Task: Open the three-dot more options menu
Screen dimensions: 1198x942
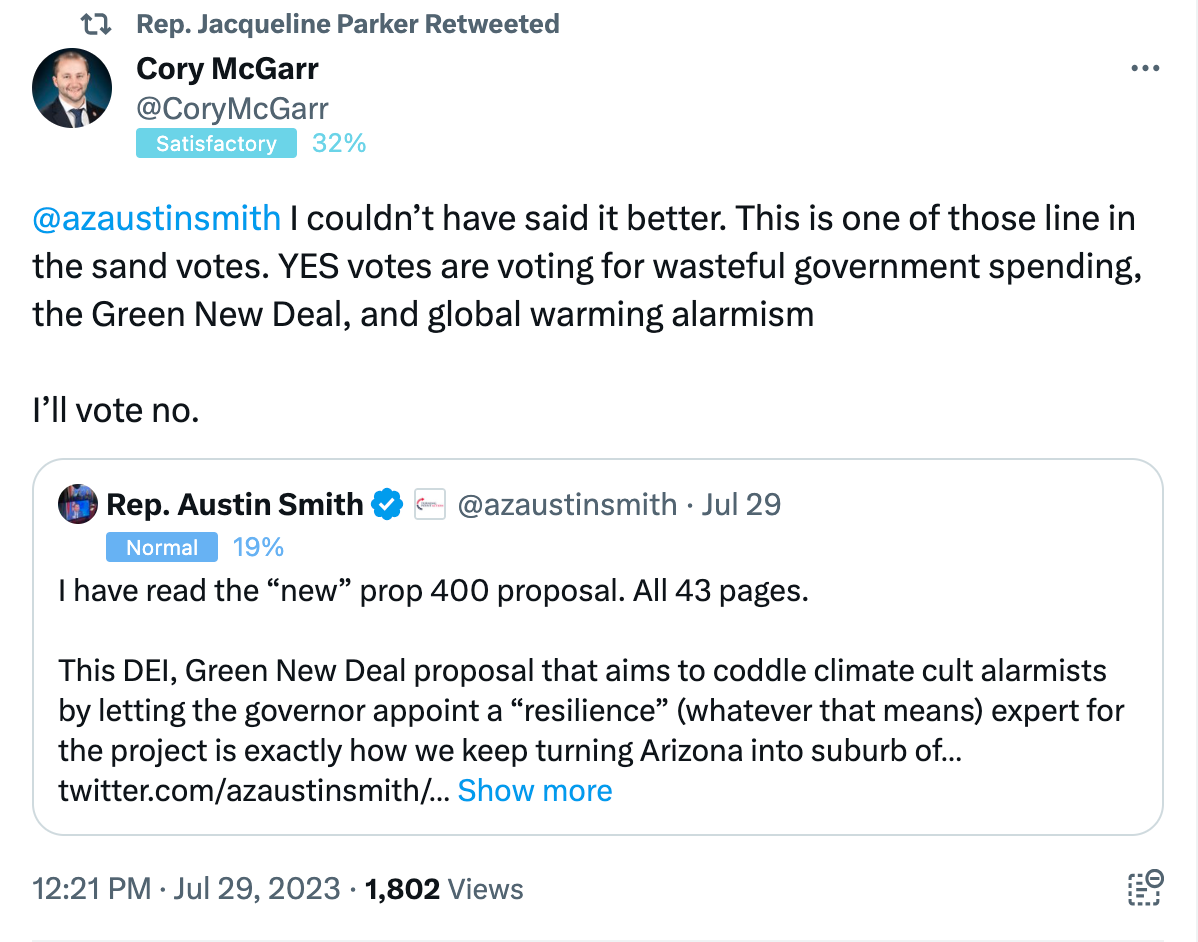Action: click(x=1144, y=69)
